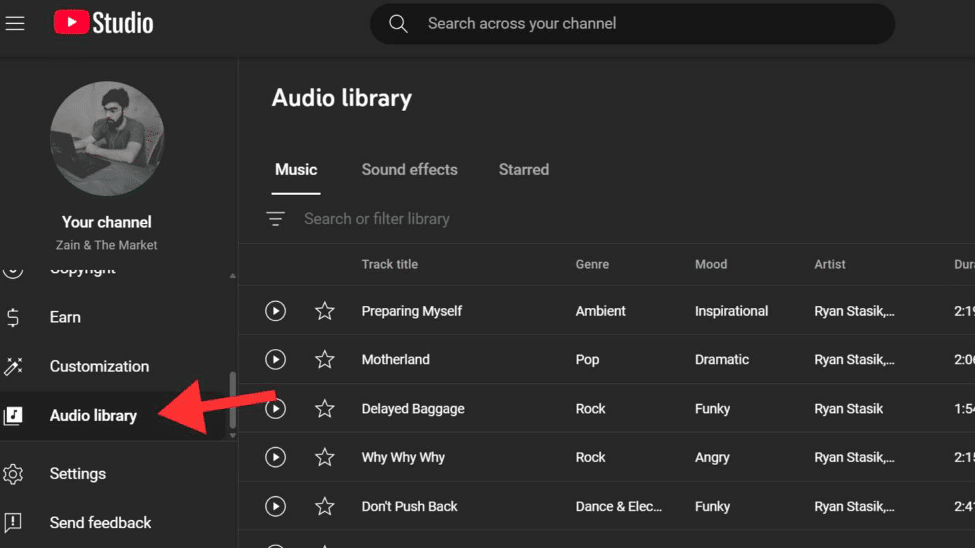
Task: Play the Delayed Baggage track
Action: 275,409
